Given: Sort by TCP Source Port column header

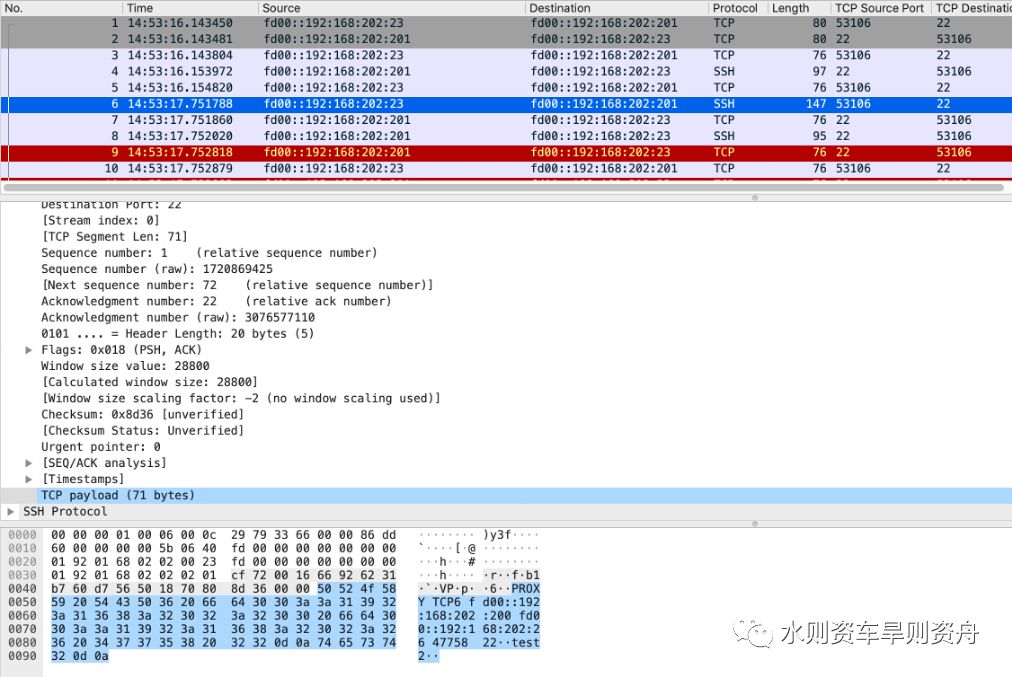Looking at the screenshot, I should [880, 8].
